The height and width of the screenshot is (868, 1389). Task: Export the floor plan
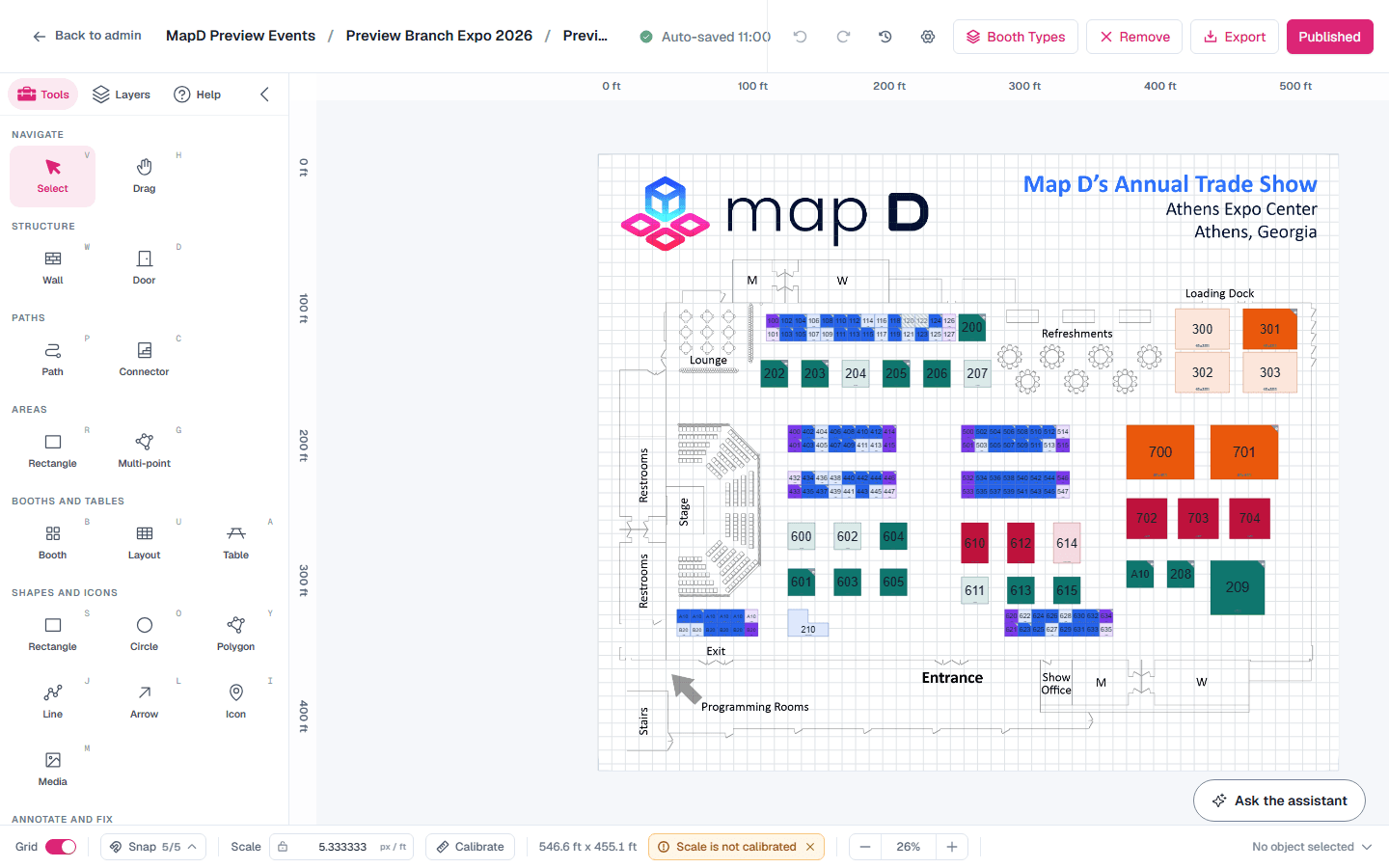coord(1235,37)
